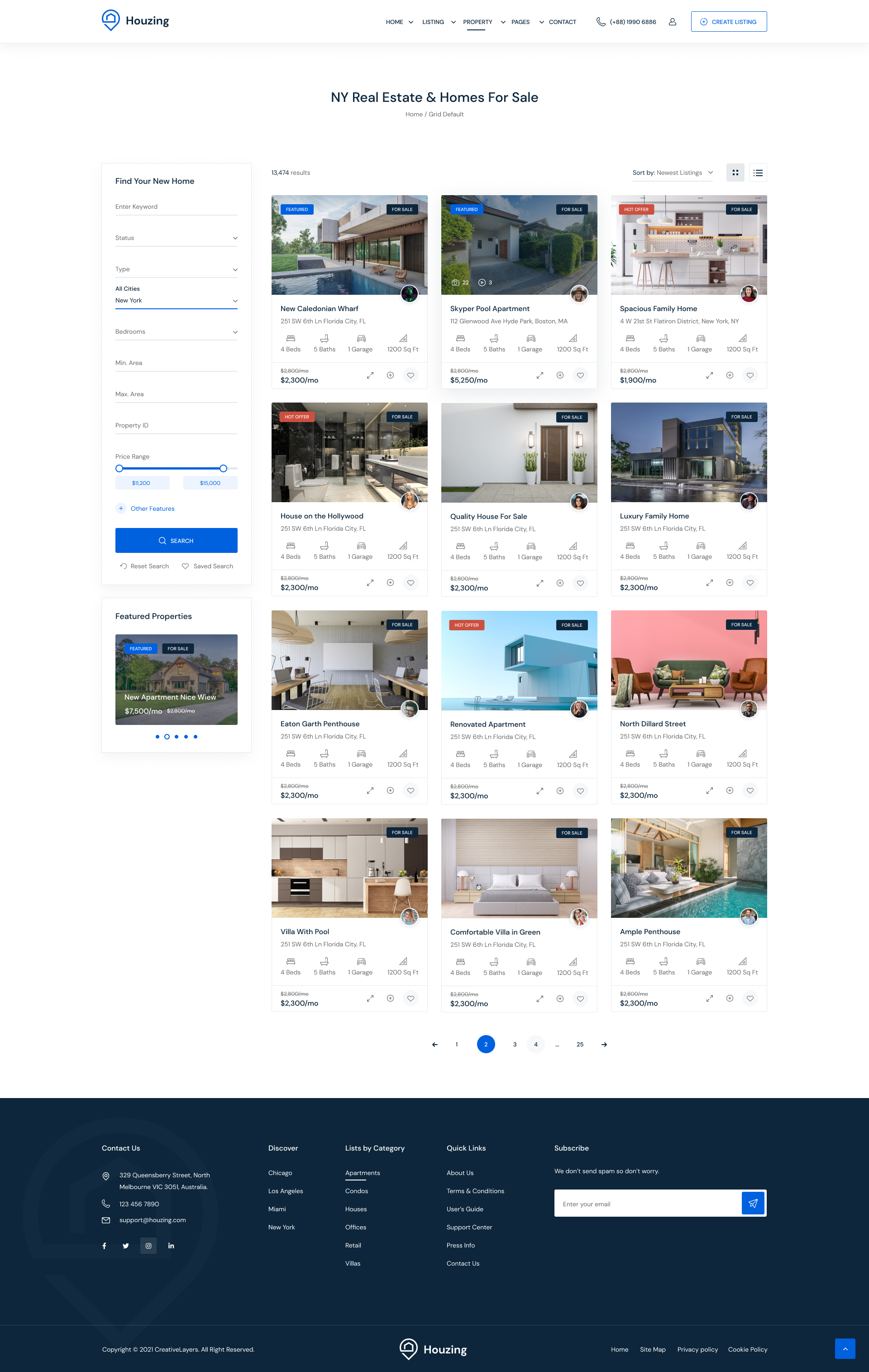The image size is (869, 1372).
Task: Click the scroll-to-top arrow button
Action: tap(845, 1348)
